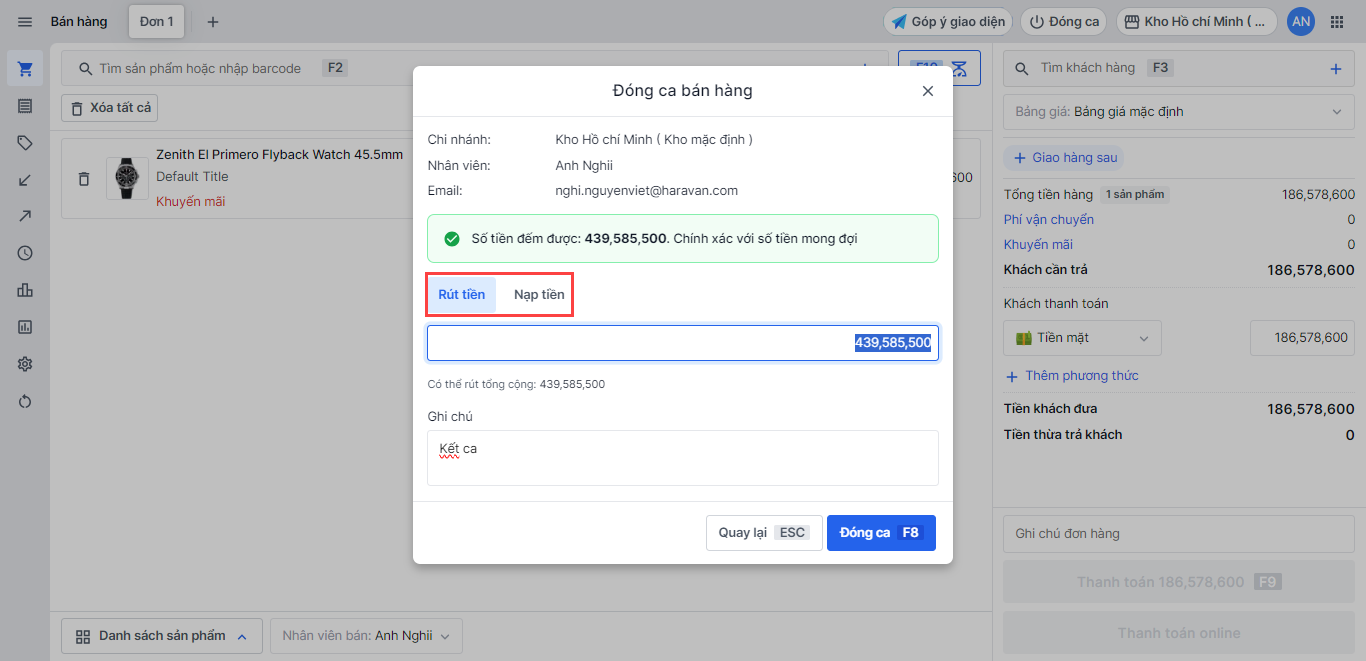Expand the Bảng giá mặc định dropdown
The width and height of the screenshot is (1366, 661).
coord(1178,112)
